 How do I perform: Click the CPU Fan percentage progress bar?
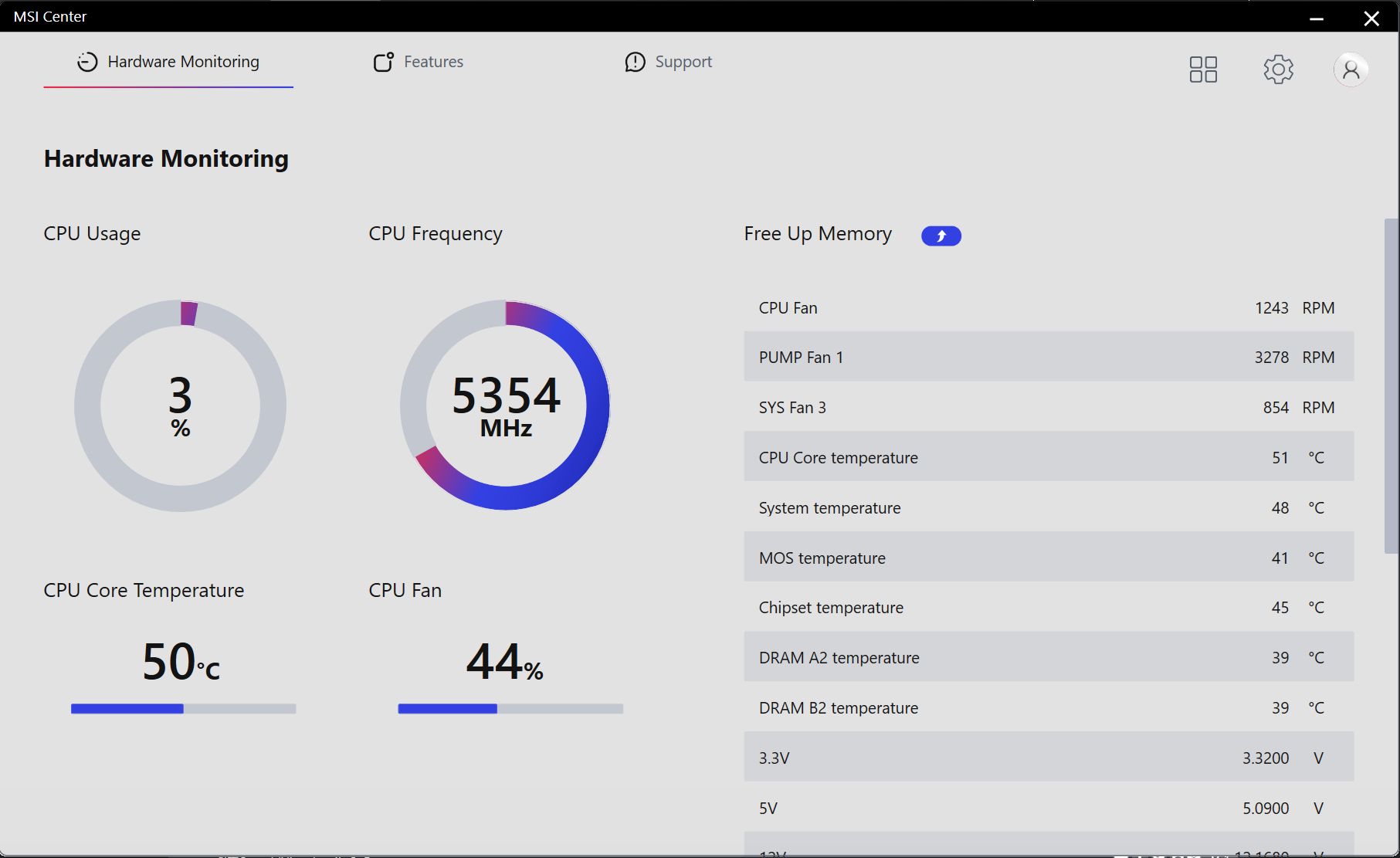[x=510, y=709]
